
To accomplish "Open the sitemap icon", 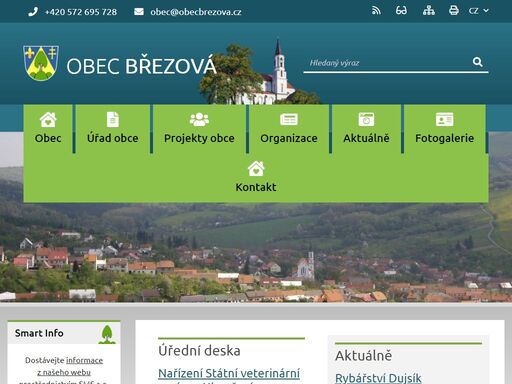I will click(x=429, y=11).
